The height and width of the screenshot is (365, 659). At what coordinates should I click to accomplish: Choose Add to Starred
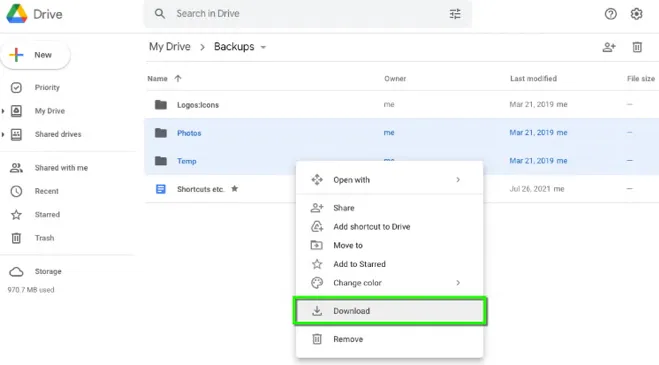click(x=390, y=264)
